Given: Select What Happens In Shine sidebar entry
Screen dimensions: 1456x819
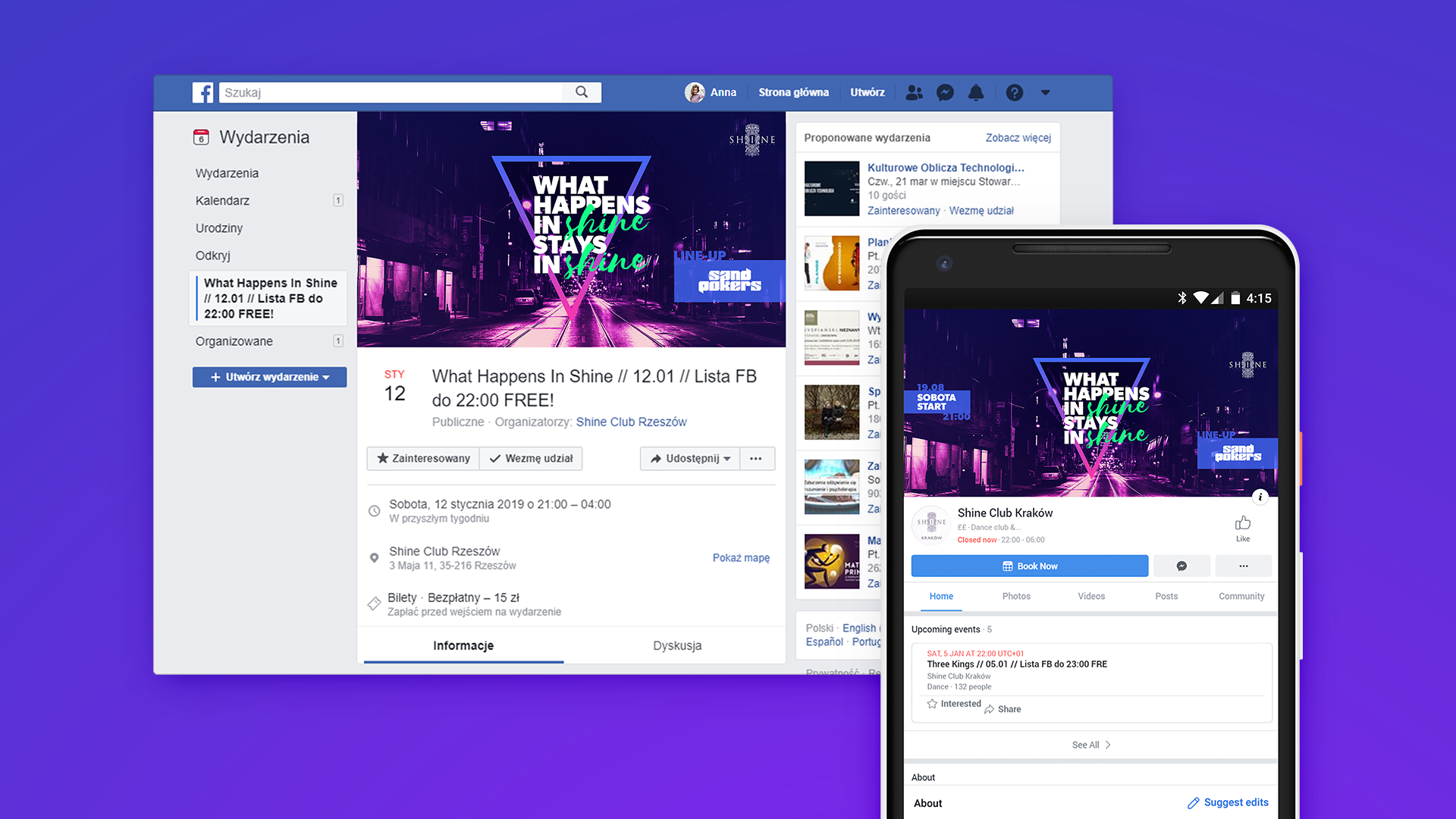Looking at the screenshot, I should point(268,298).
